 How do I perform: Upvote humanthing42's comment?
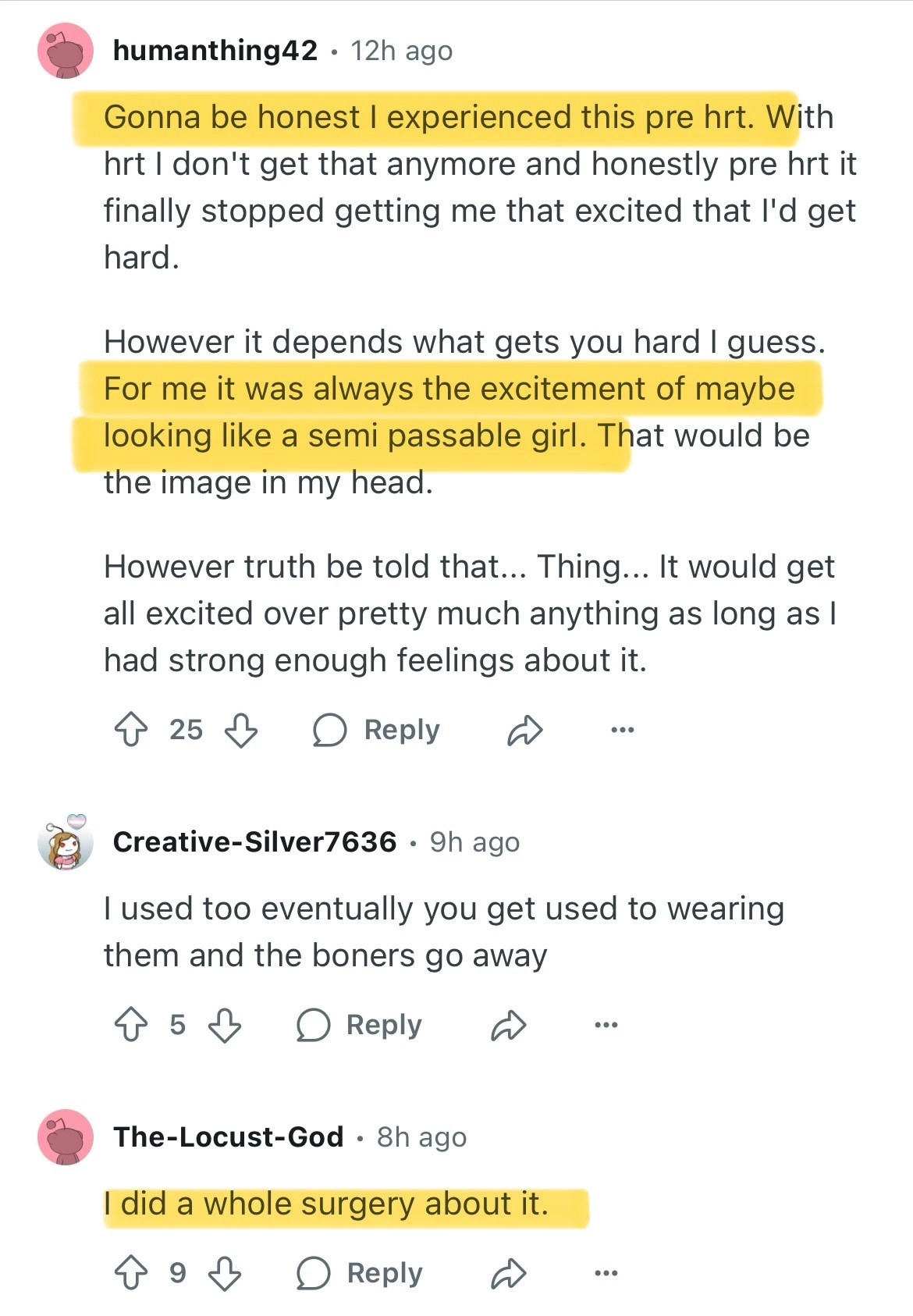pos(131,731)
